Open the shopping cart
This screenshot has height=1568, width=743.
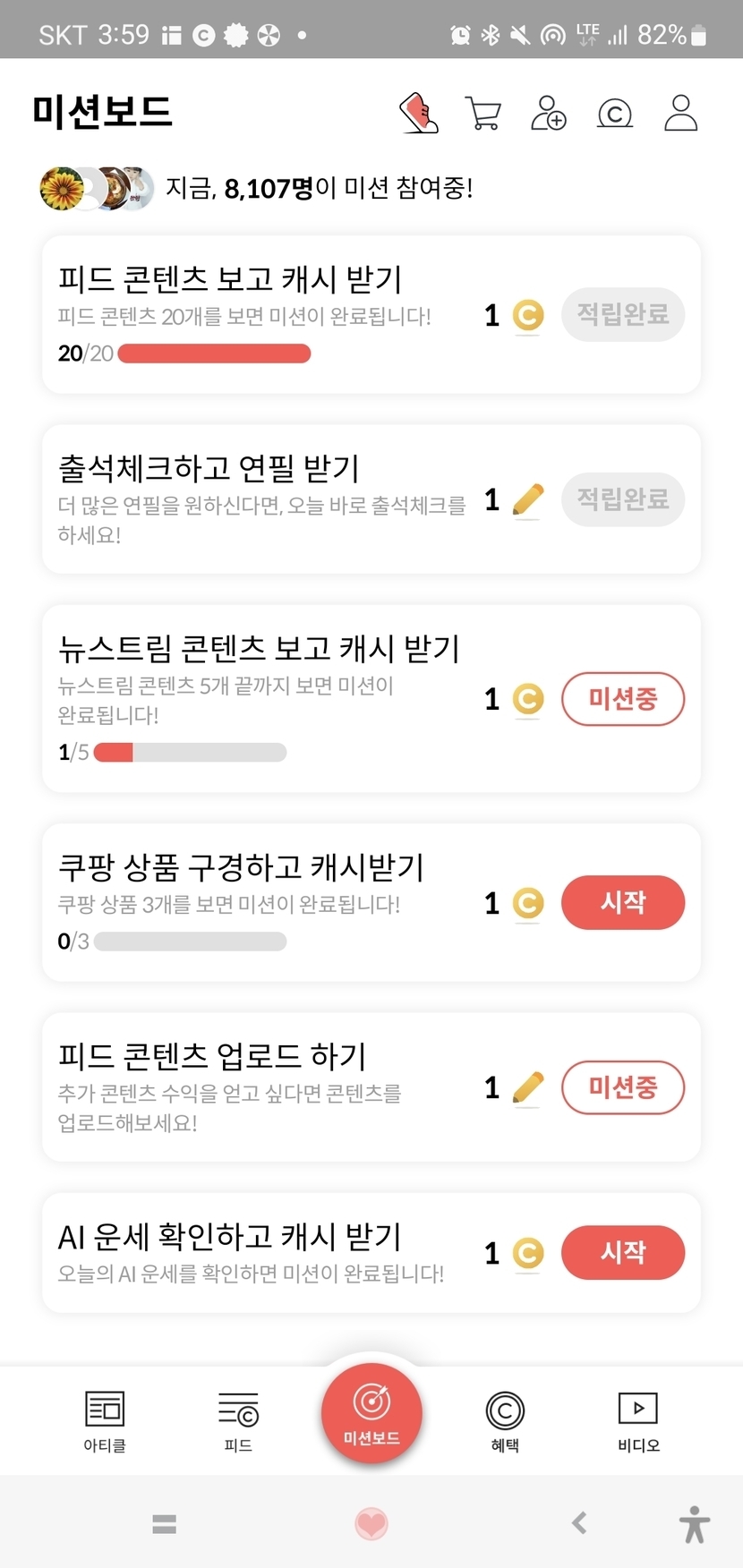[x=483, y=114]
